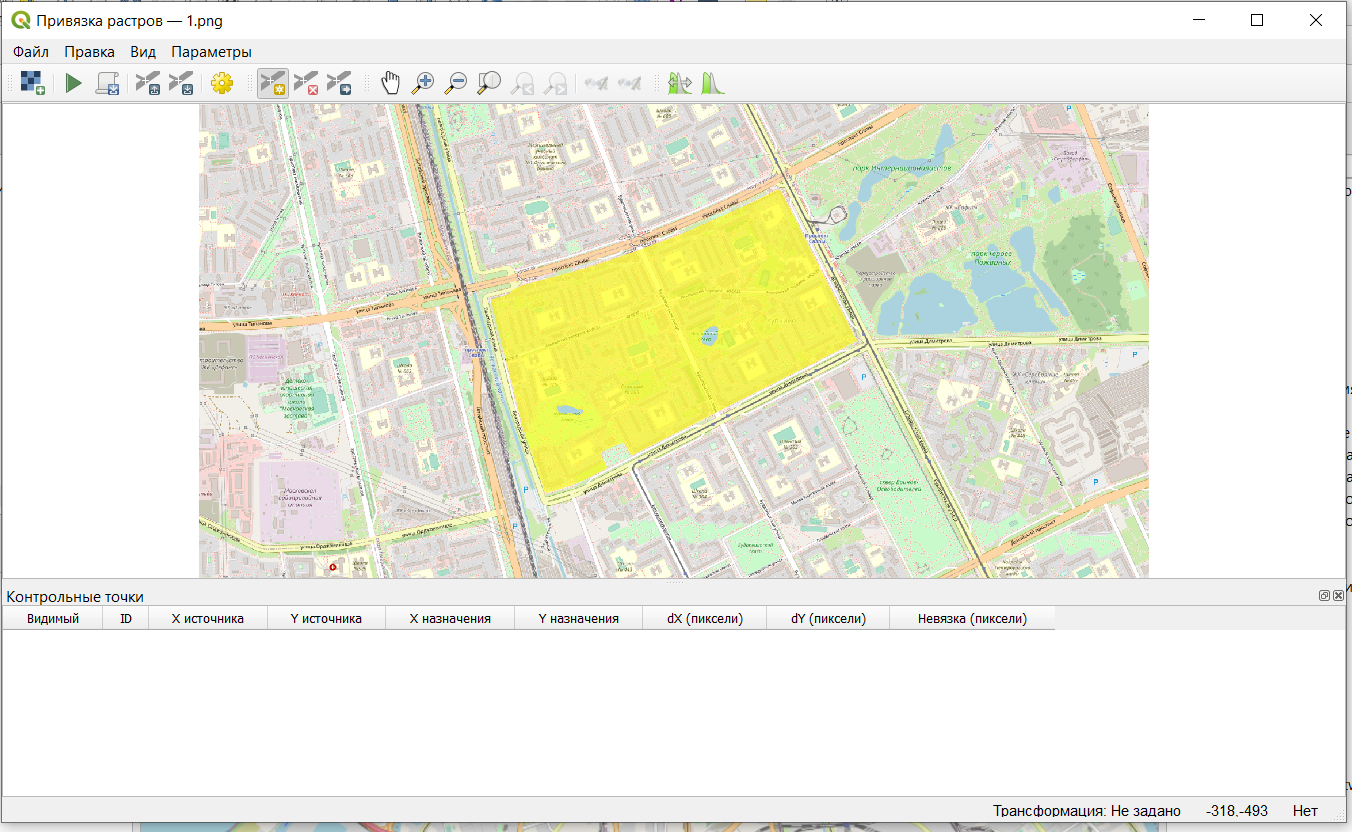Start georeferencing with the green play button
Screen dimensions: 1352x832
coord(73,83)
